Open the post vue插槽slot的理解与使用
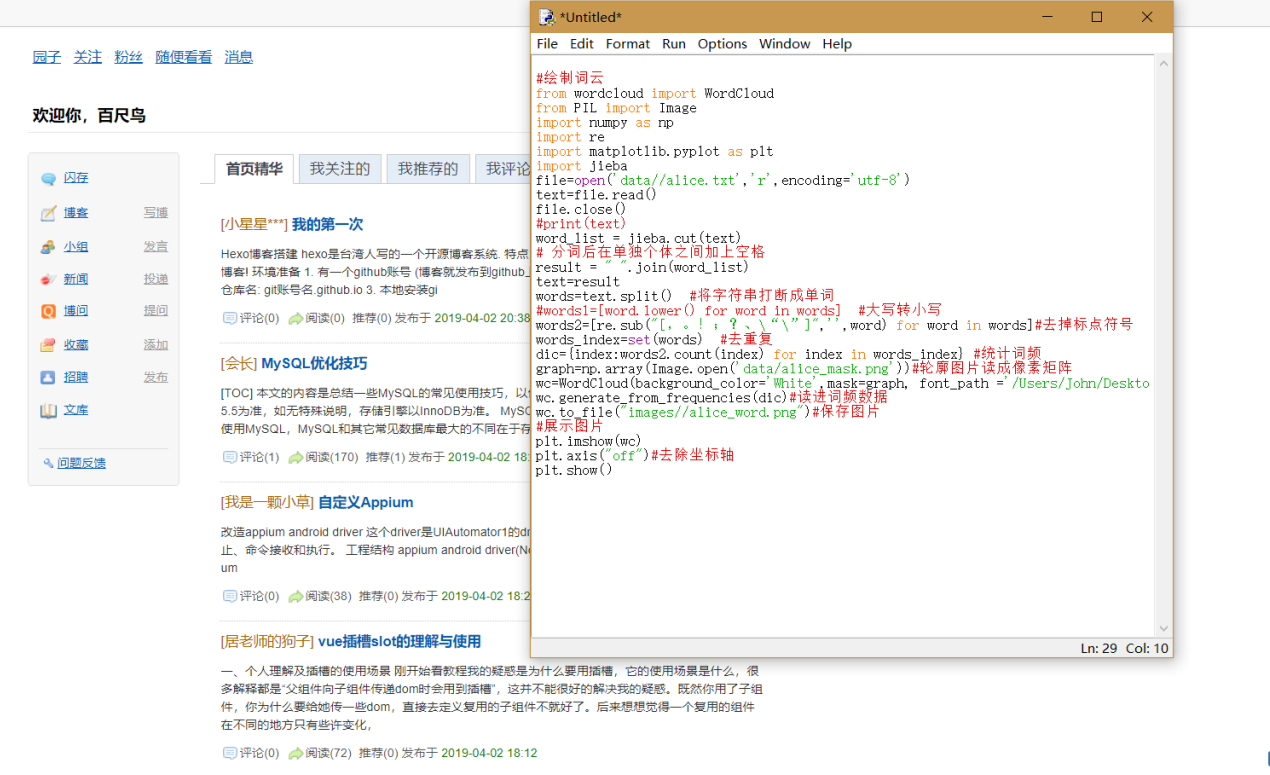Viewport: 1270px width, 775px height. (399, 641)
